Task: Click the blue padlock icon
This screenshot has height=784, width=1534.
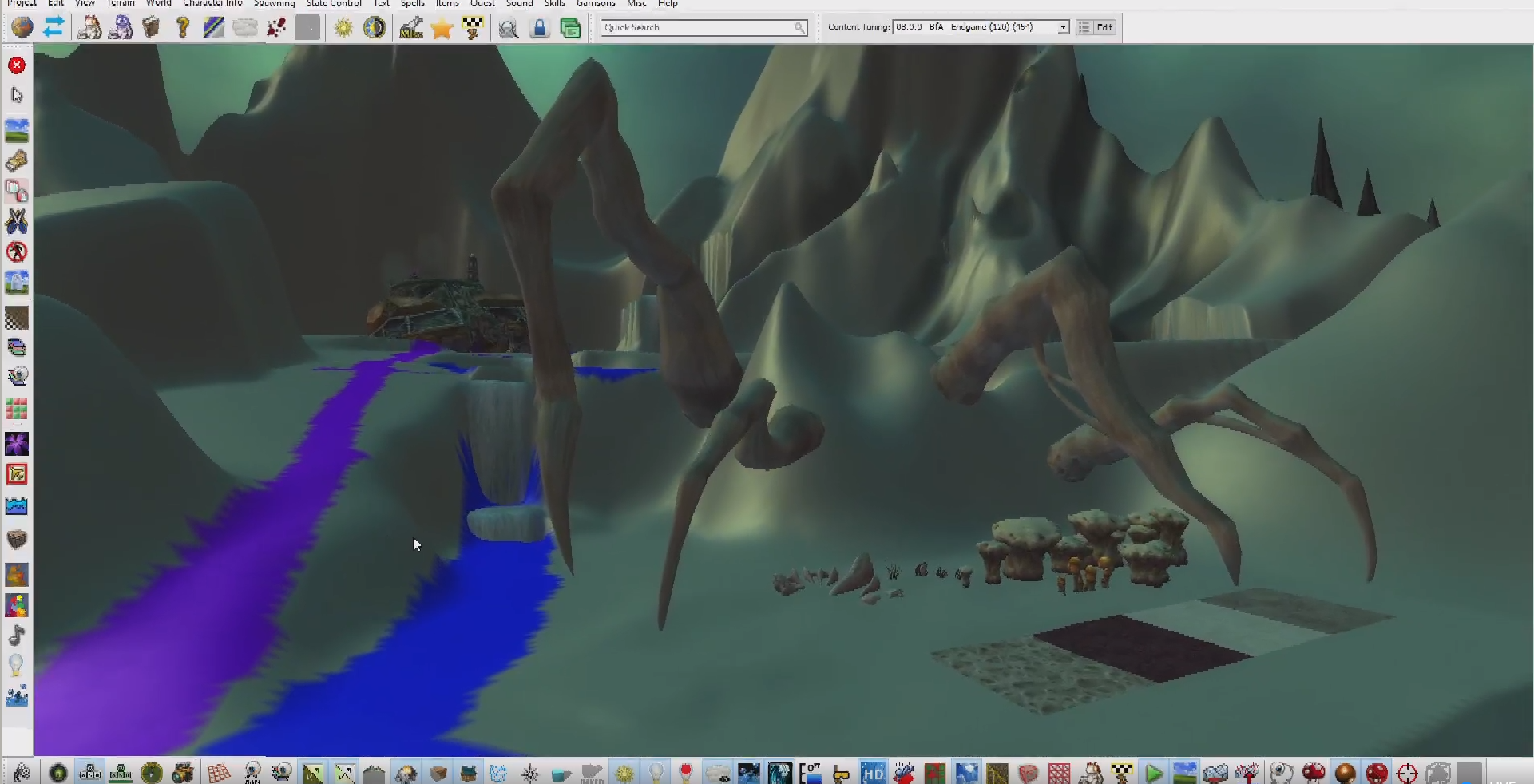Action: 540,29
